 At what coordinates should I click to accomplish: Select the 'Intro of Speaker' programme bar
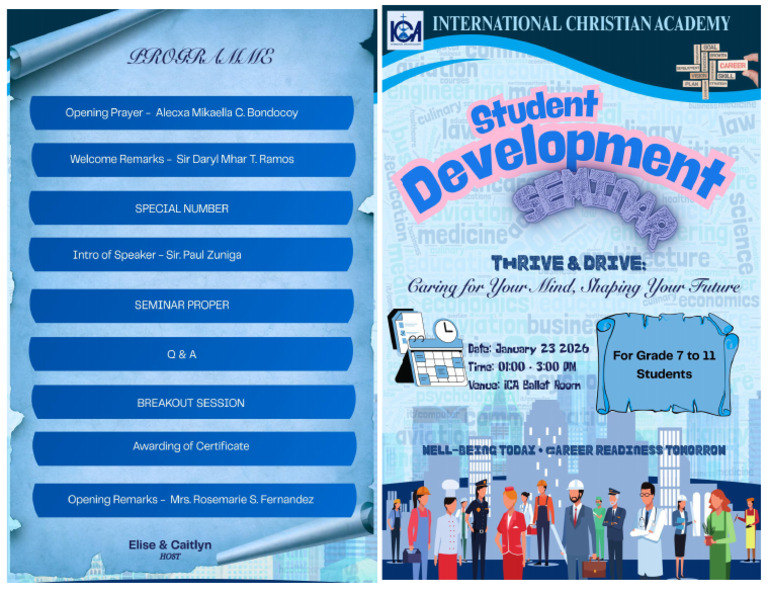pyautogui.click(x=191, y=255)
